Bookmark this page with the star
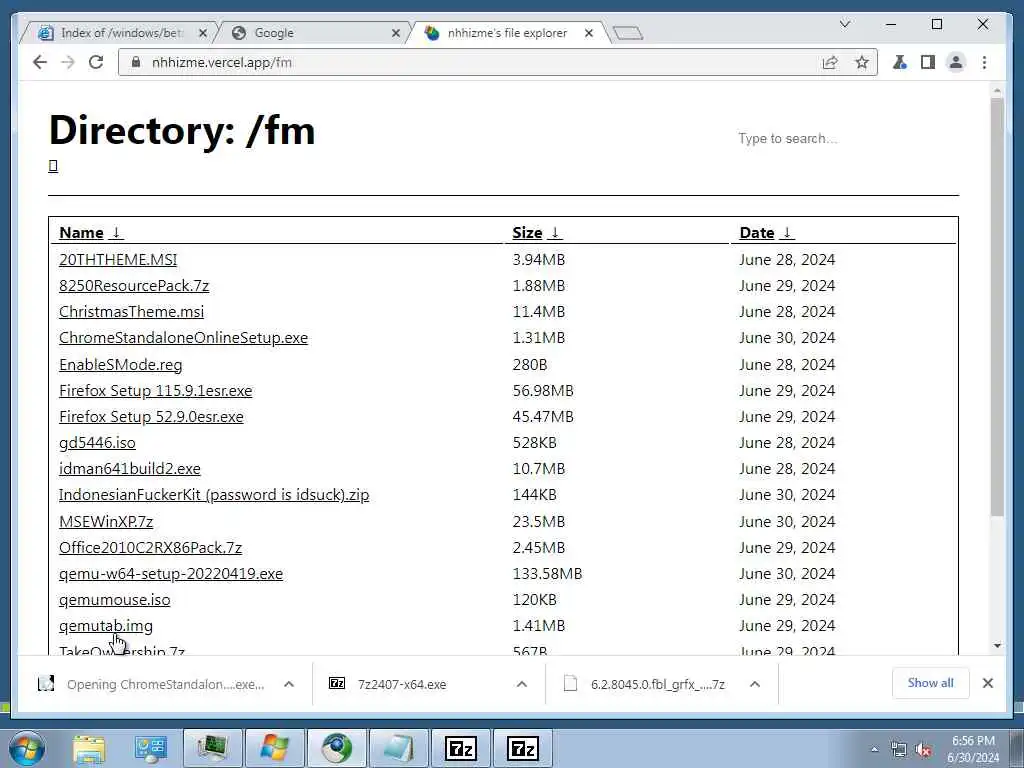Image resolution: width=1024 pixels, height=768 pixels. tap(862, 62)
